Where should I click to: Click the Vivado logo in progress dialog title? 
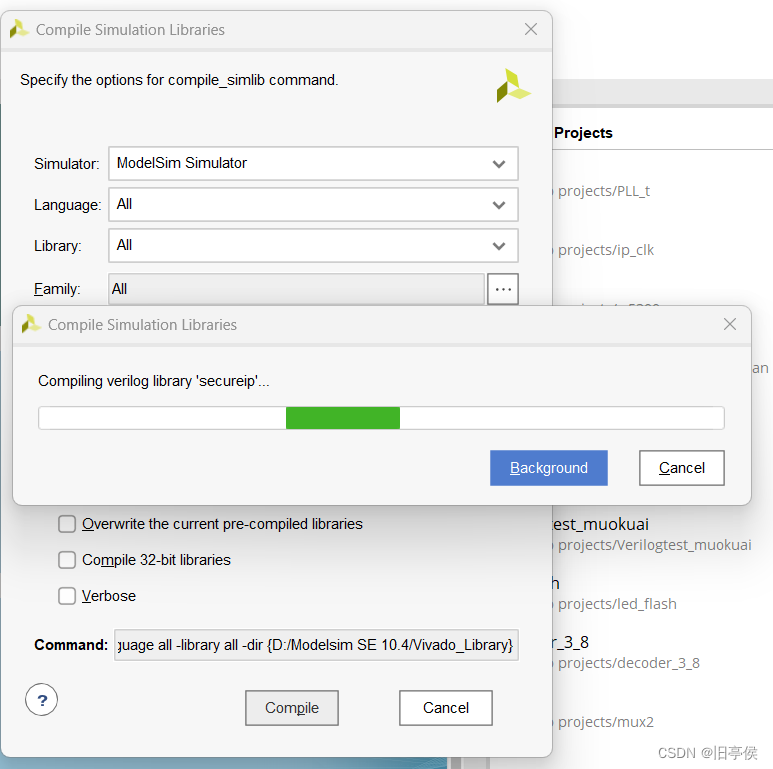[31, 324]
